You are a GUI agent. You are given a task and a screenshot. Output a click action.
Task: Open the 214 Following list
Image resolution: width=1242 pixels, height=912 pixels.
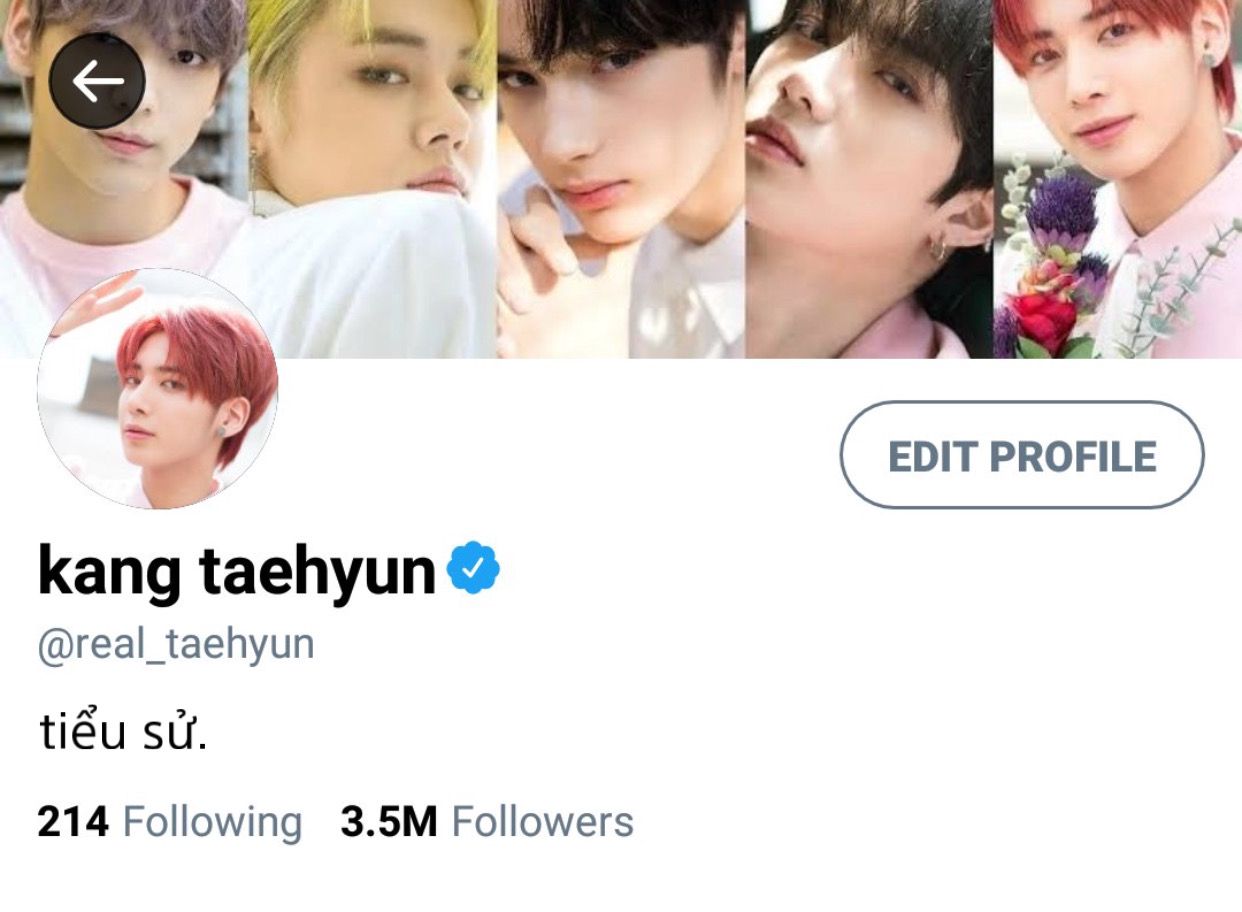click(169, 822)
